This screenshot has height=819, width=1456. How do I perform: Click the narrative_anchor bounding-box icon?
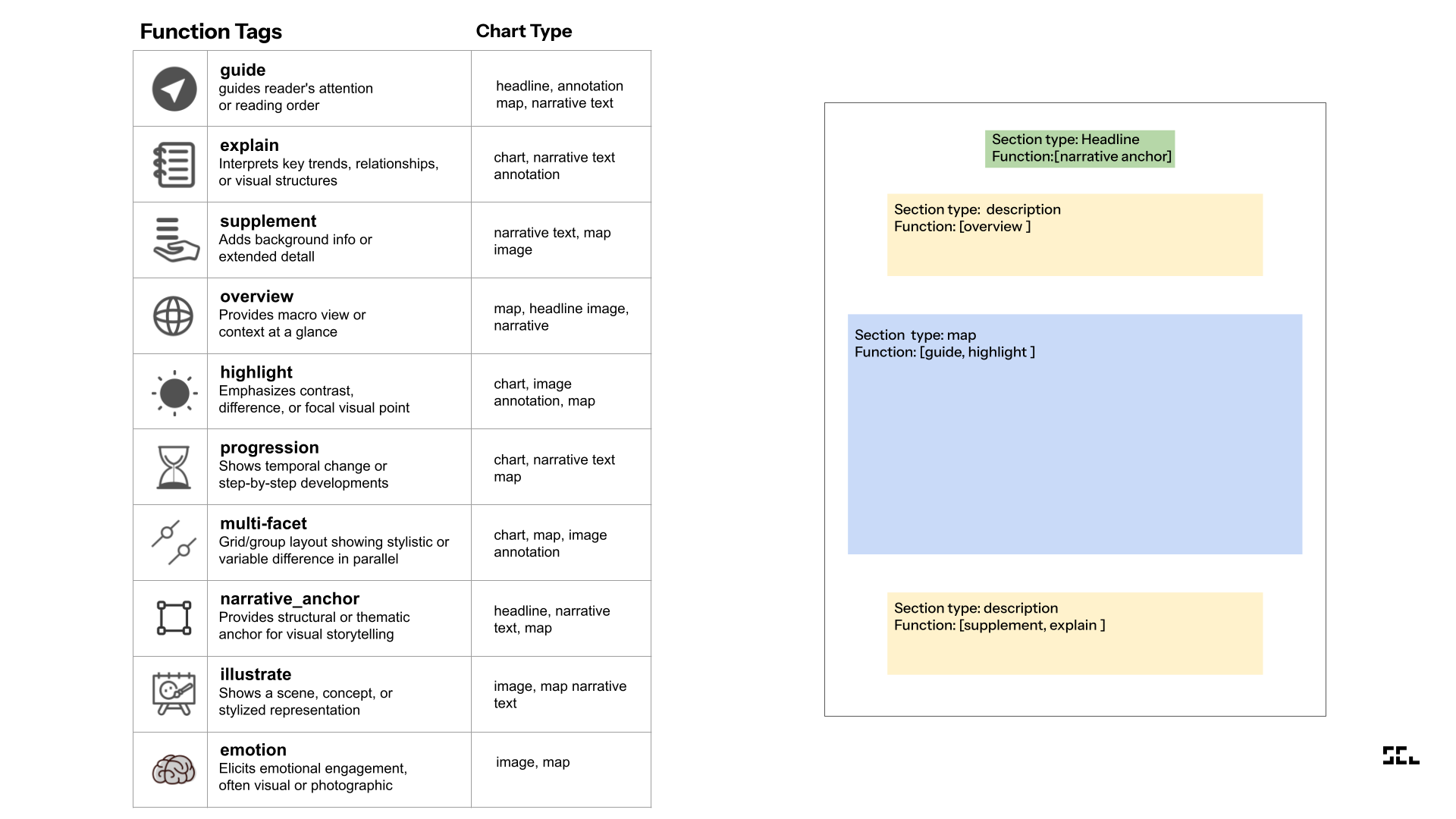point(174,618)
